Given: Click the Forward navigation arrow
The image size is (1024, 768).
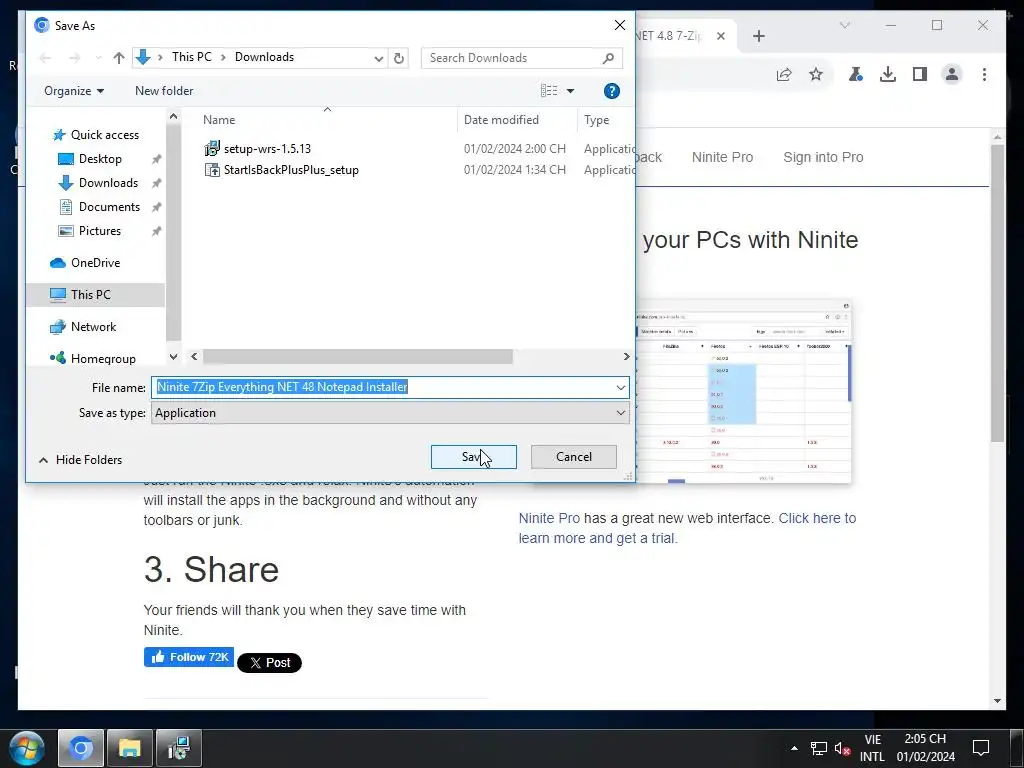Looking at the screenshot, I should coord(74,57).
